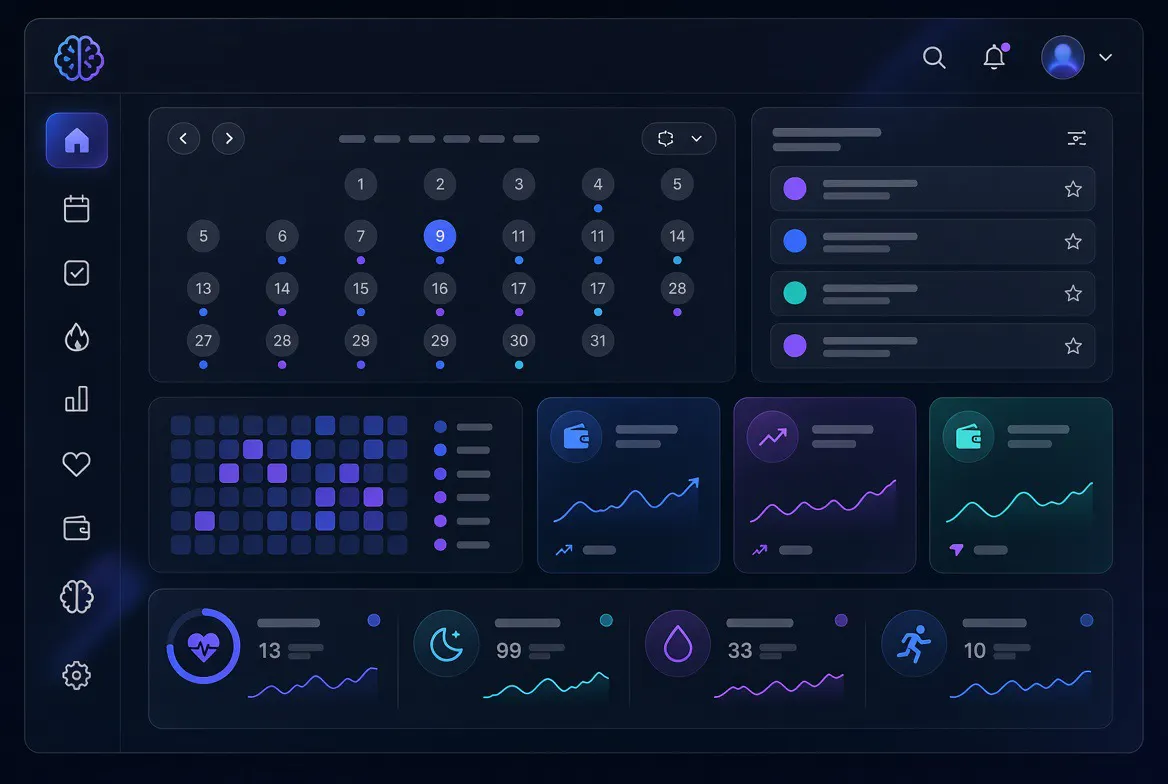
Task: Click the wallet icon on the teal card
Action: pyautogui.click(x=968, y=437)
